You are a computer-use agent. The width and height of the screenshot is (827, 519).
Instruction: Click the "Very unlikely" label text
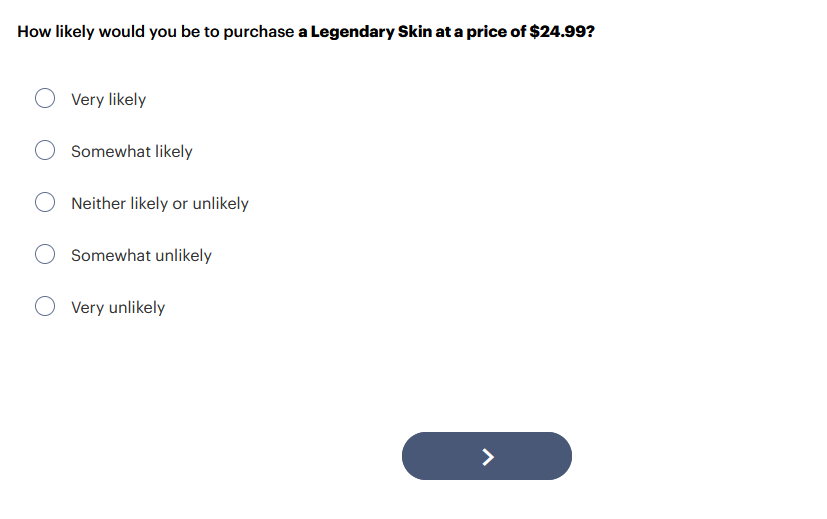point(117,307)
